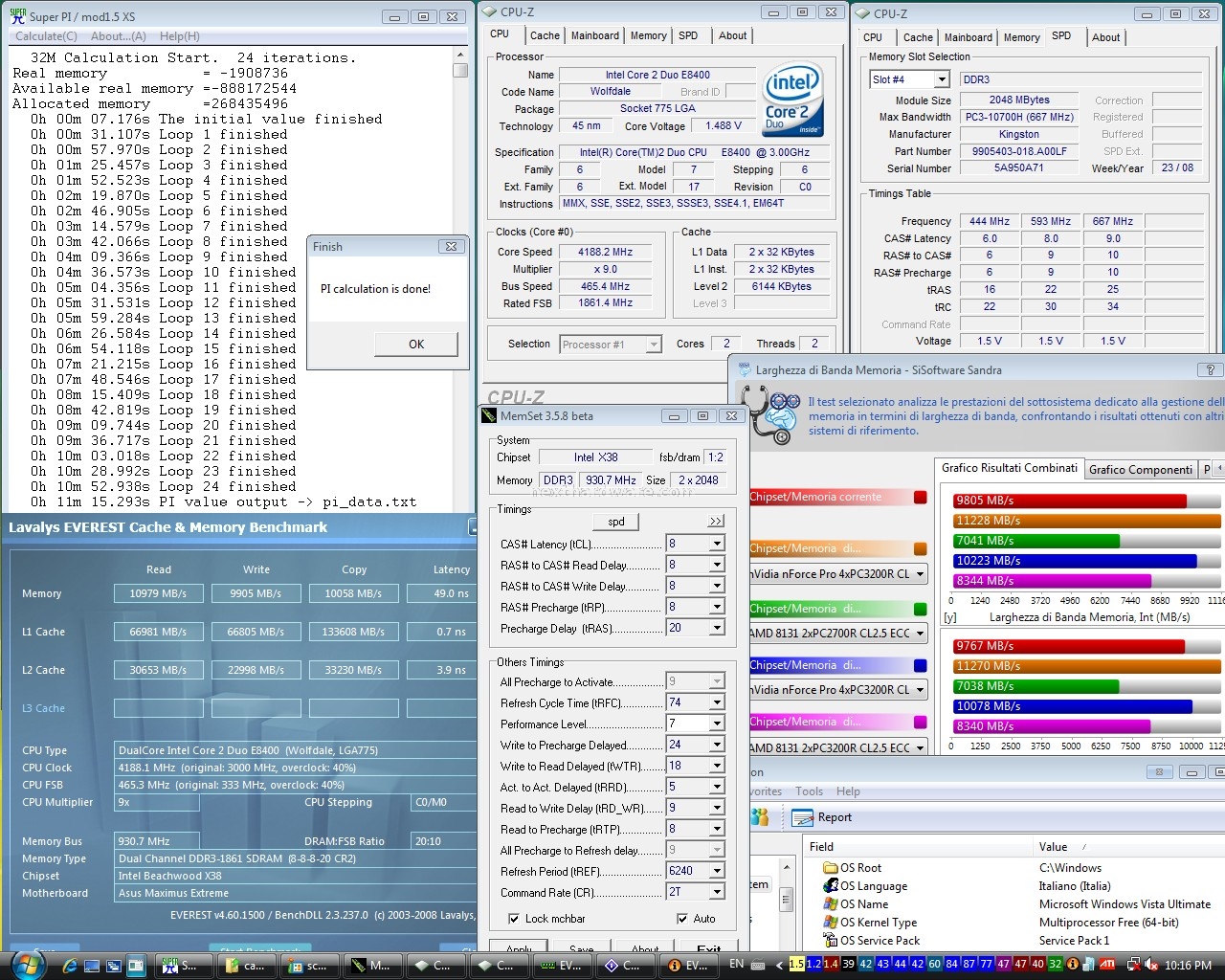Select the Grafico Componenti tab in Sandra
The width and height of the screenshot is (1225, 980).
coord(1141,469)
